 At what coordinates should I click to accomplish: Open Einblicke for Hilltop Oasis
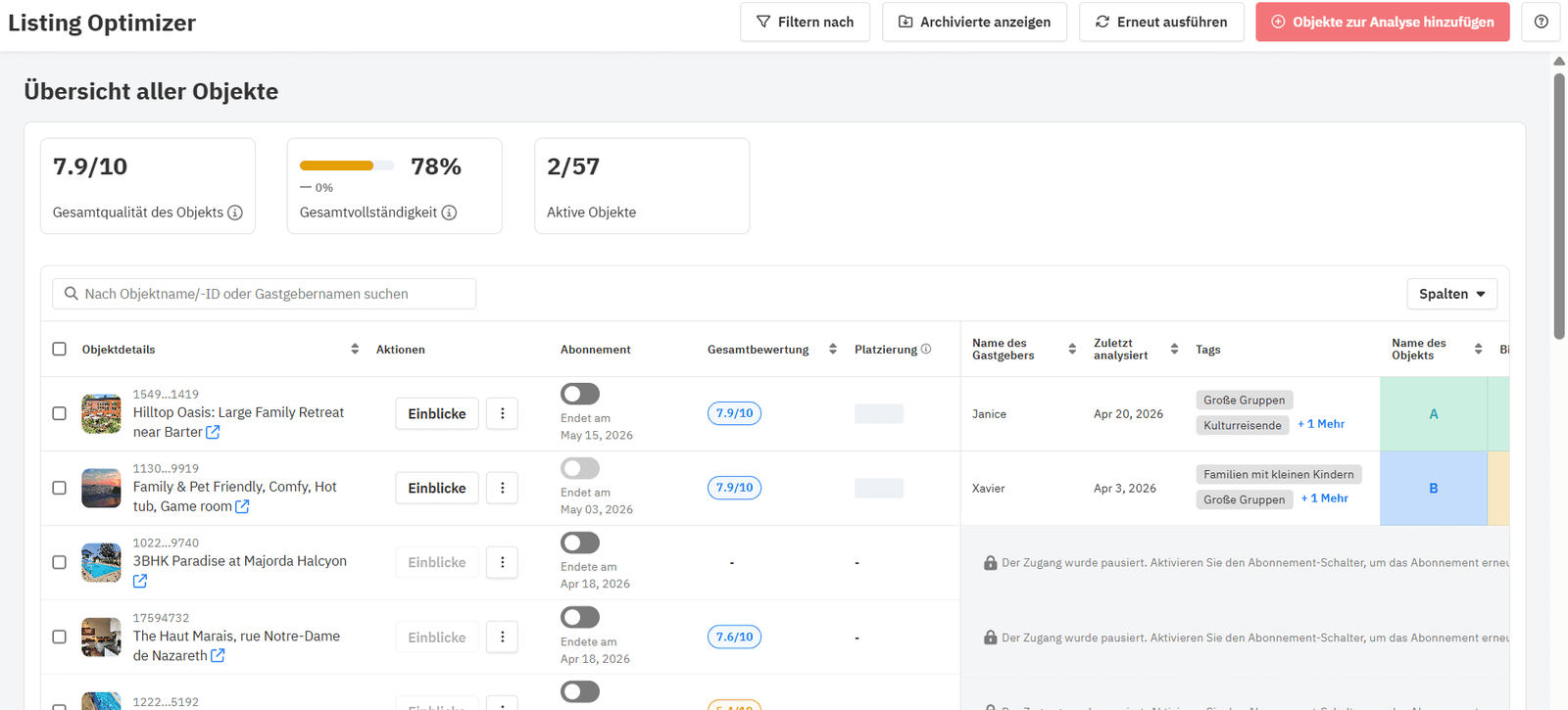click(437, 413)
